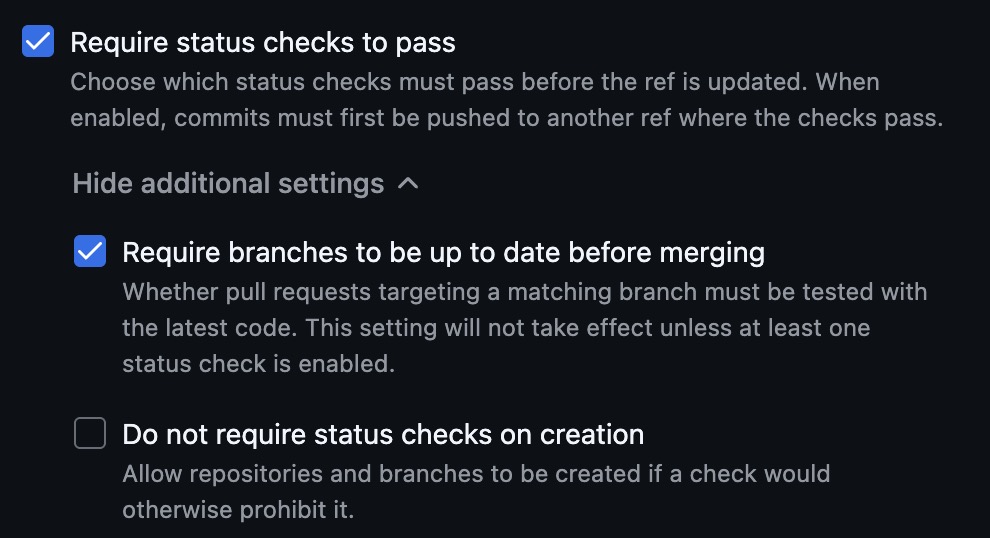Click the 'status check is enabled.' line
This screenshot has width=990, height=538.
point(258,364)
